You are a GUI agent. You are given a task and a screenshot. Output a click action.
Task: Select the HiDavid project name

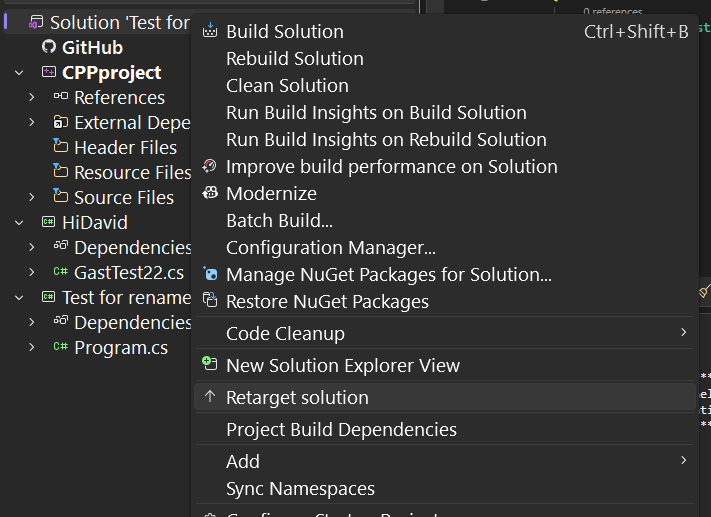[x=95, y=222]
